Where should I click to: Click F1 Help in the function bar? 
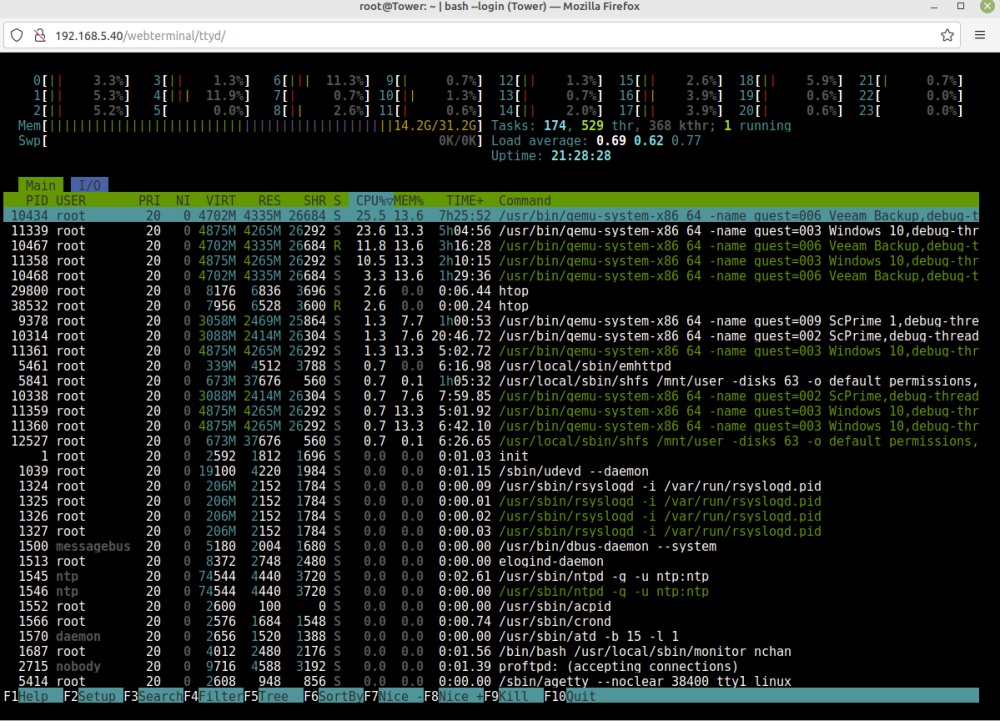pyautogui.click(x=33, y=696)
